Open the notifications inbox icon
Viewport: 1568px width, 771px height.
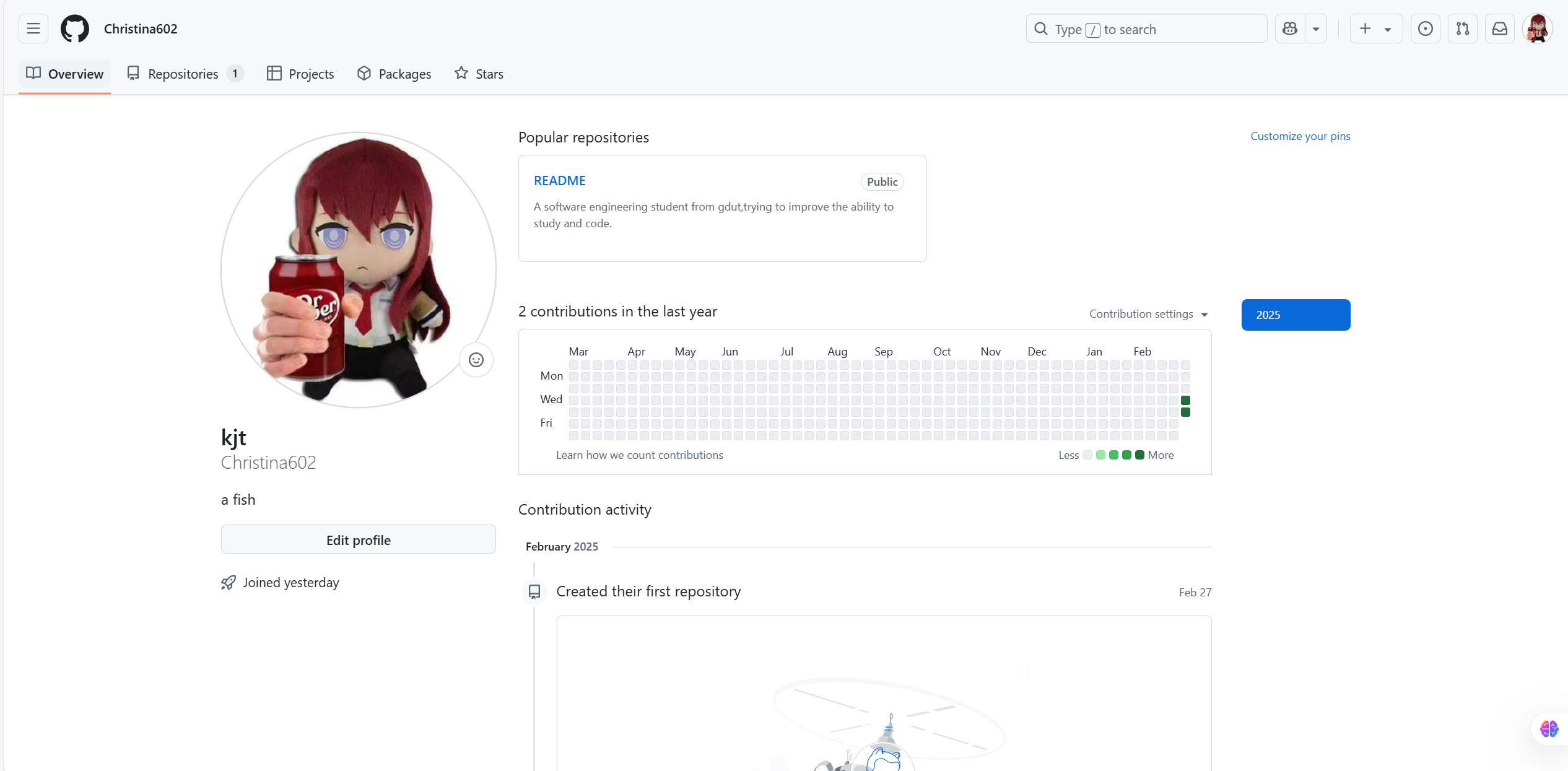[x=1499, y=28]
